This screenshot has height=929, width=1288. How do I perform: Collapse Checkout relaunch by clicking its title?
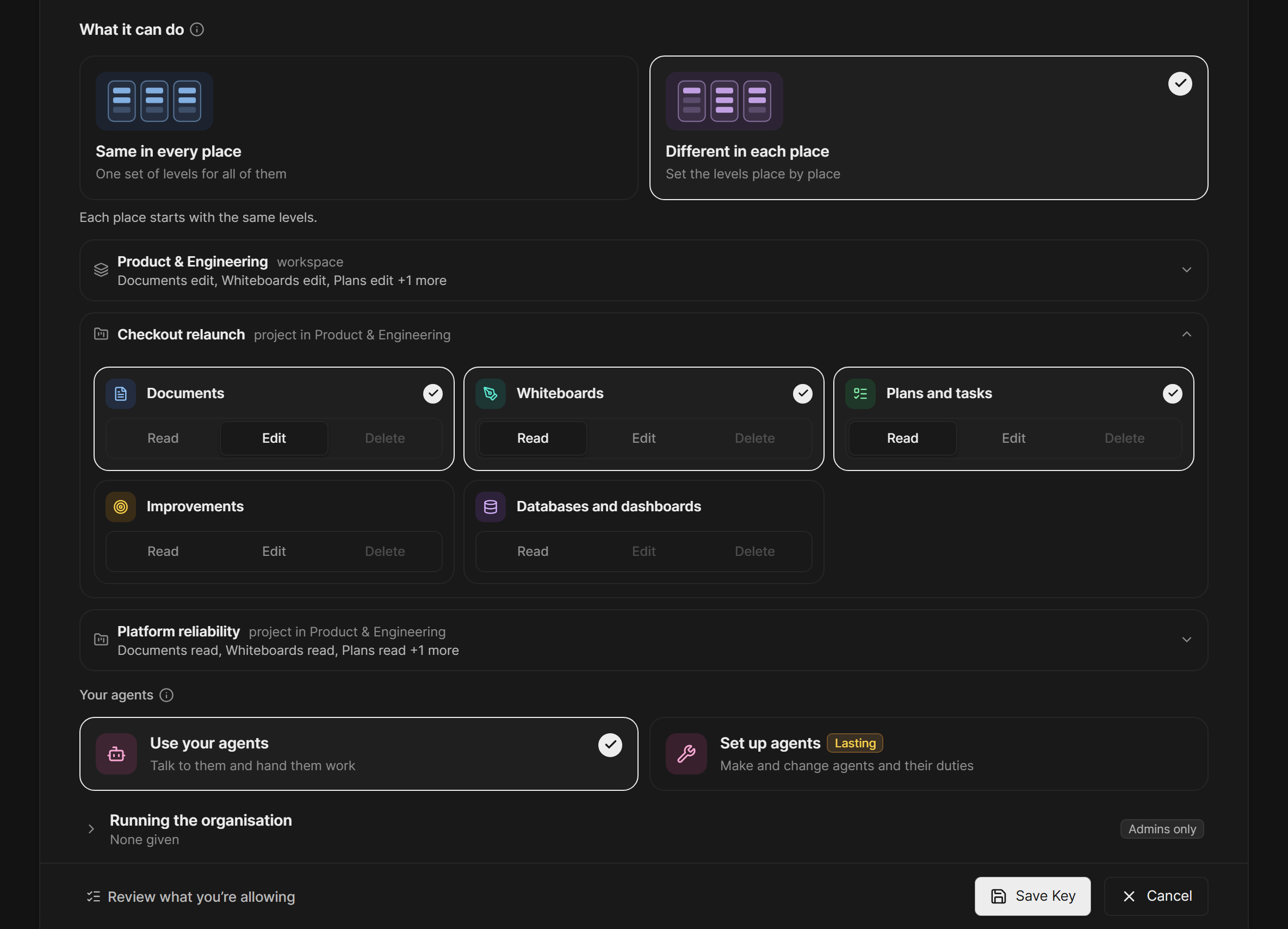pos(181,335)
